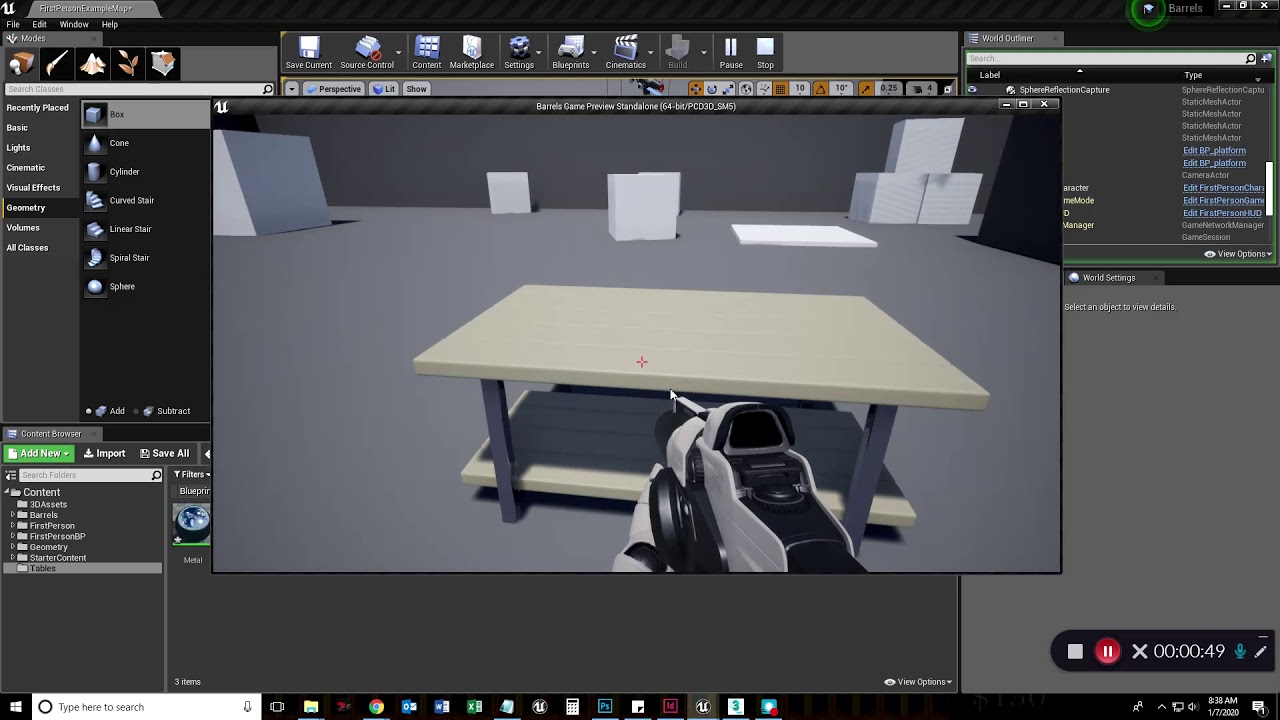
Task: Open Geometry Editing mode icon
Action: [x=163, y=64]
